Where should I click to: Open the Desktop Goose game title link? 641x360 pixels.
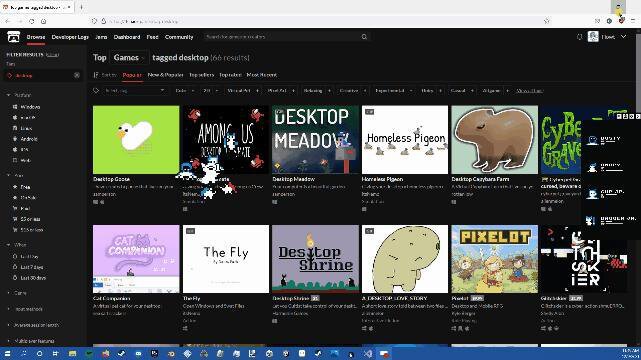pyautogui.click(x=111, y=179)
